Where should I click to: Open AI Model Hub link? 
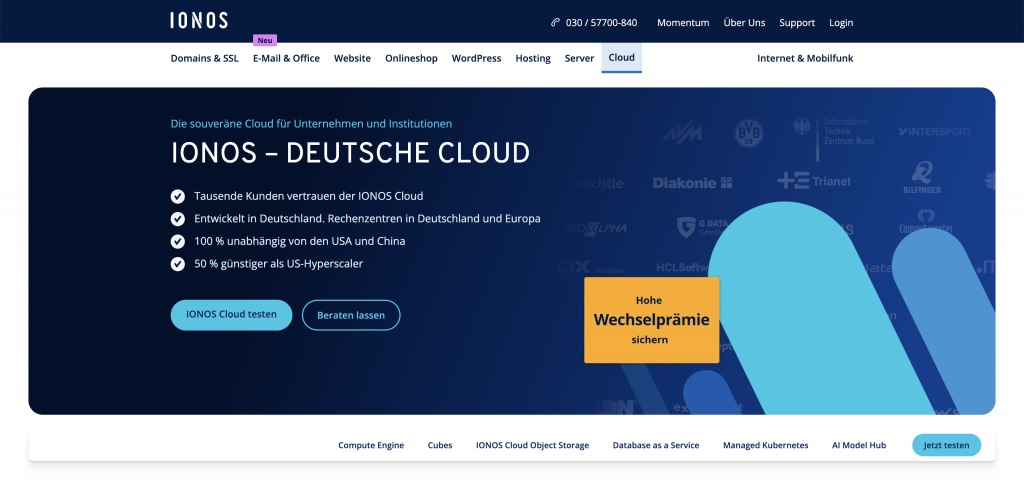859,445
